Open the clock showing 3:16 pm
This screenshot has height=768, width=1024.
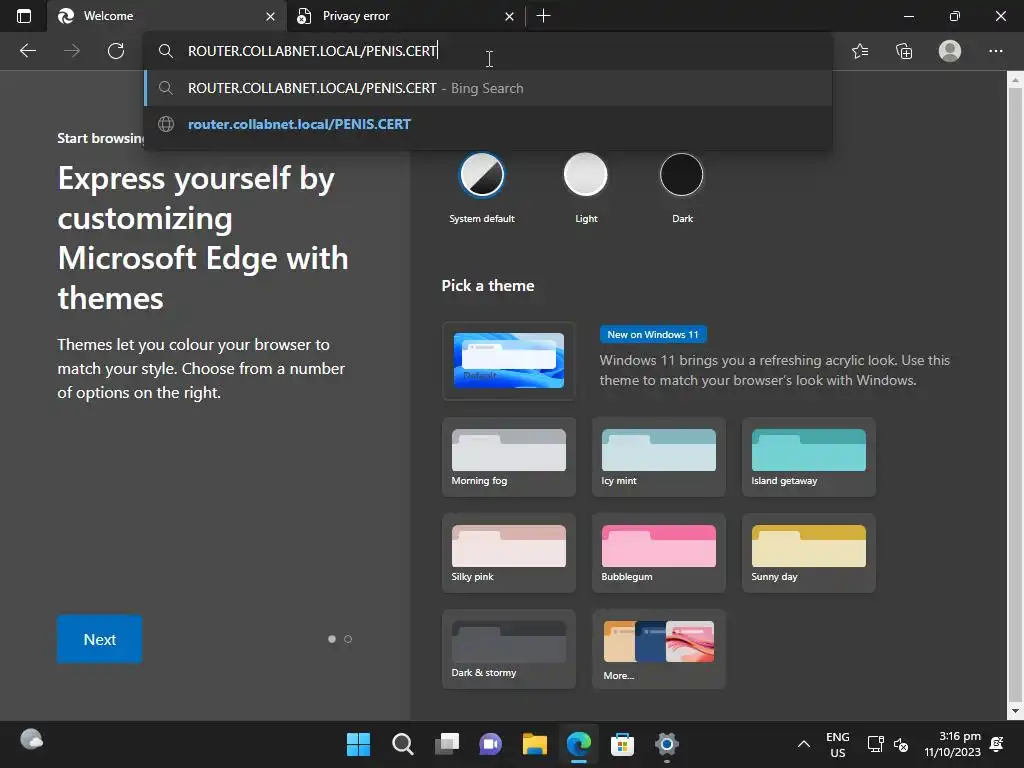[953, 744]
